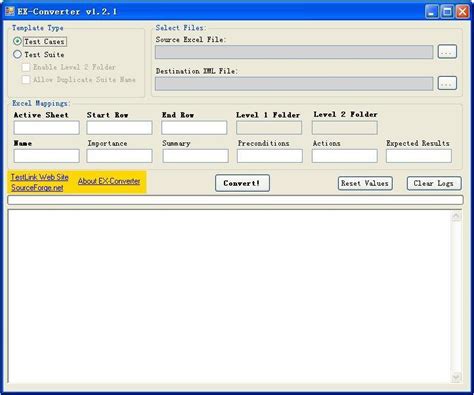The image size is (474, 395).
Task: Tick the Allow Duplicate Suite Name checkbox
Action: pos(26,80)
